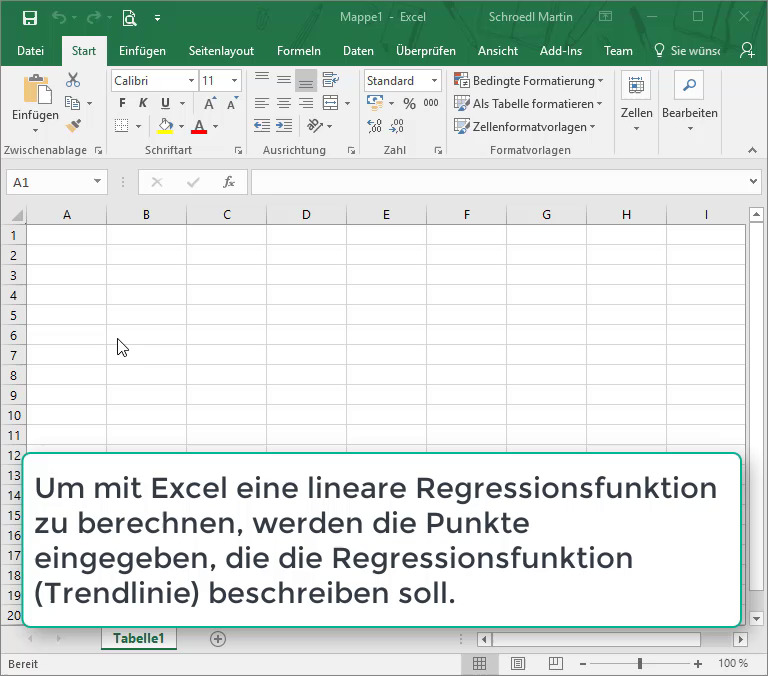Select Normal view in status bar
Viewport: 768px width, 676px height.
[x=480, y=664]
